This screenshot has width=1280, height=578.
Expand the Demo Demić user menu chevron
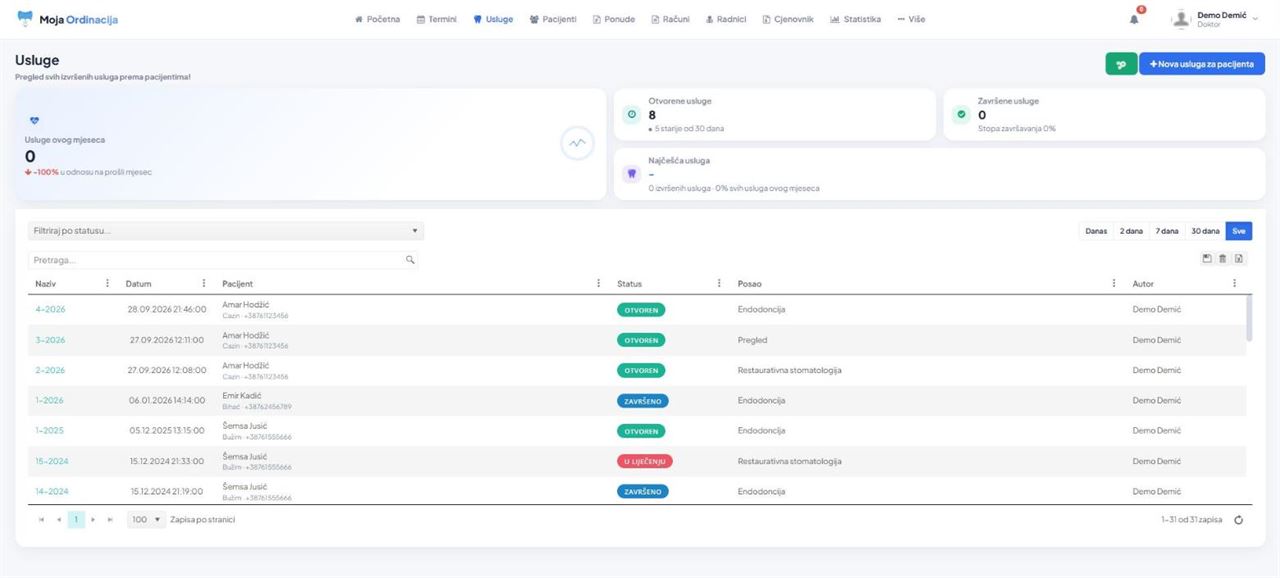coord(1255,20)
